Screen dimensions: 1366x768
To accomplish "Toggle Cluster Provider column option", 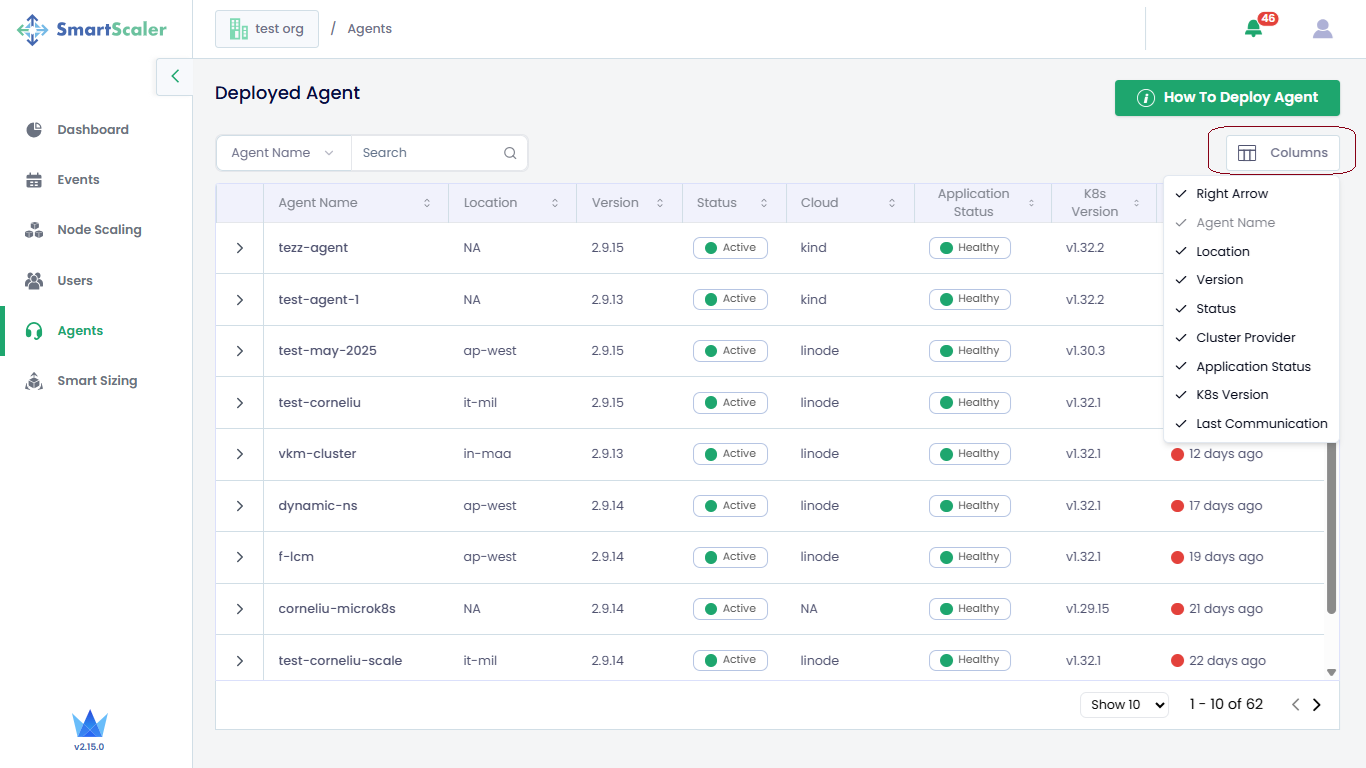I will (x=1251, y=338).
